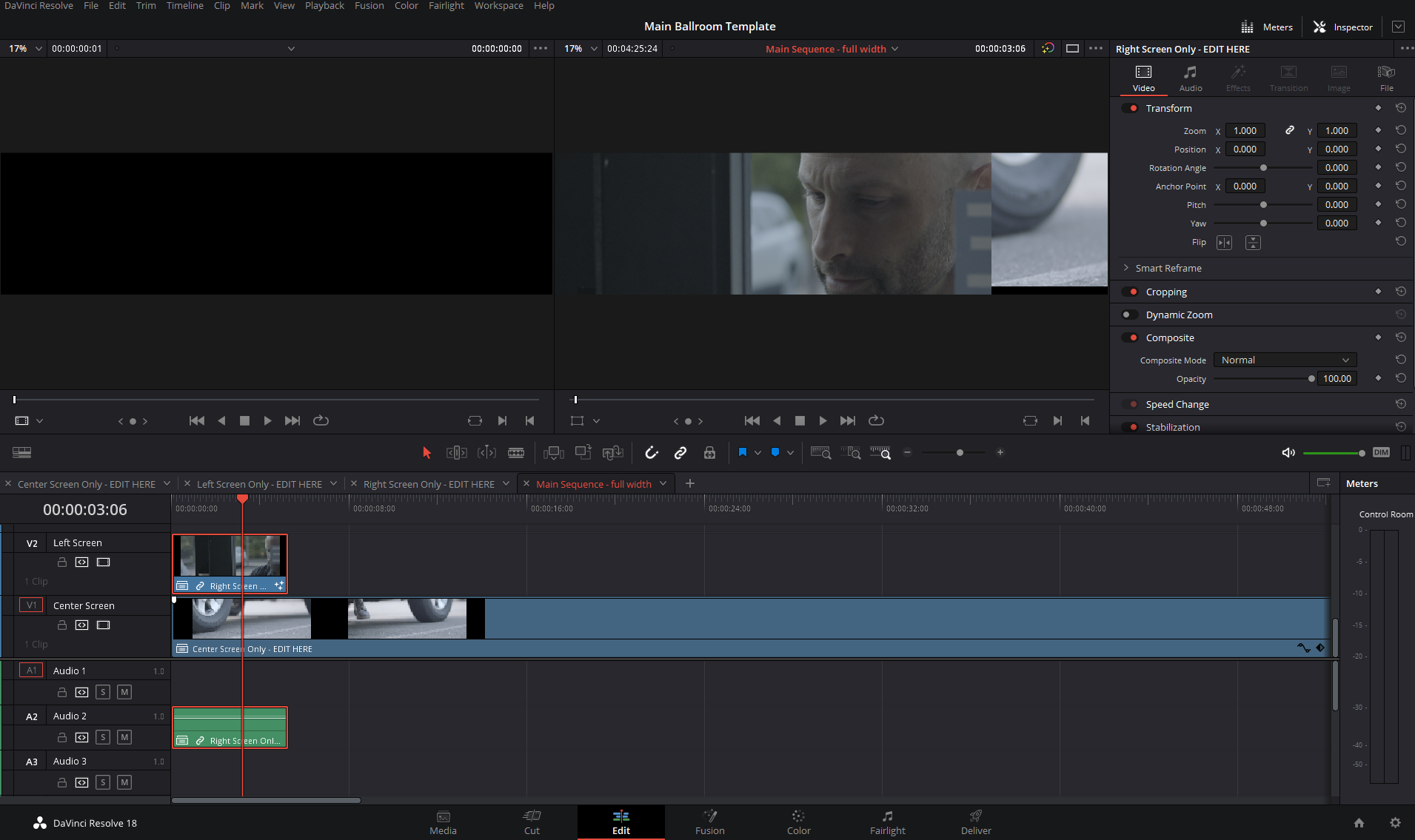Screen dimensions: 1415x840
Task: Open the Composite Mode Normal dropdown
Action: coord(1285,360)
